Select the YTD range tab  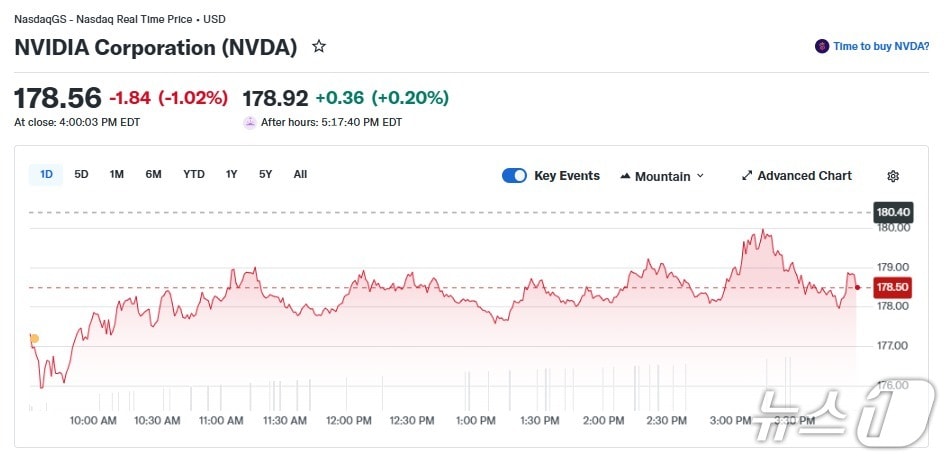click(x=194, y=175)
